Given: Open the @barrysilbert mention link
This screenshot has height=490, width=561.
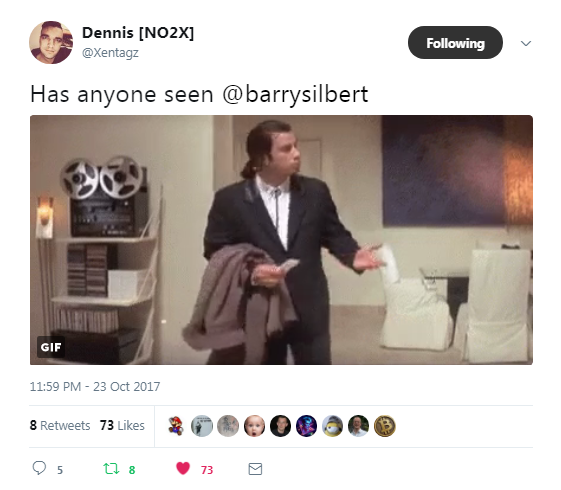Looking at the screenshot, I should 295,94.
